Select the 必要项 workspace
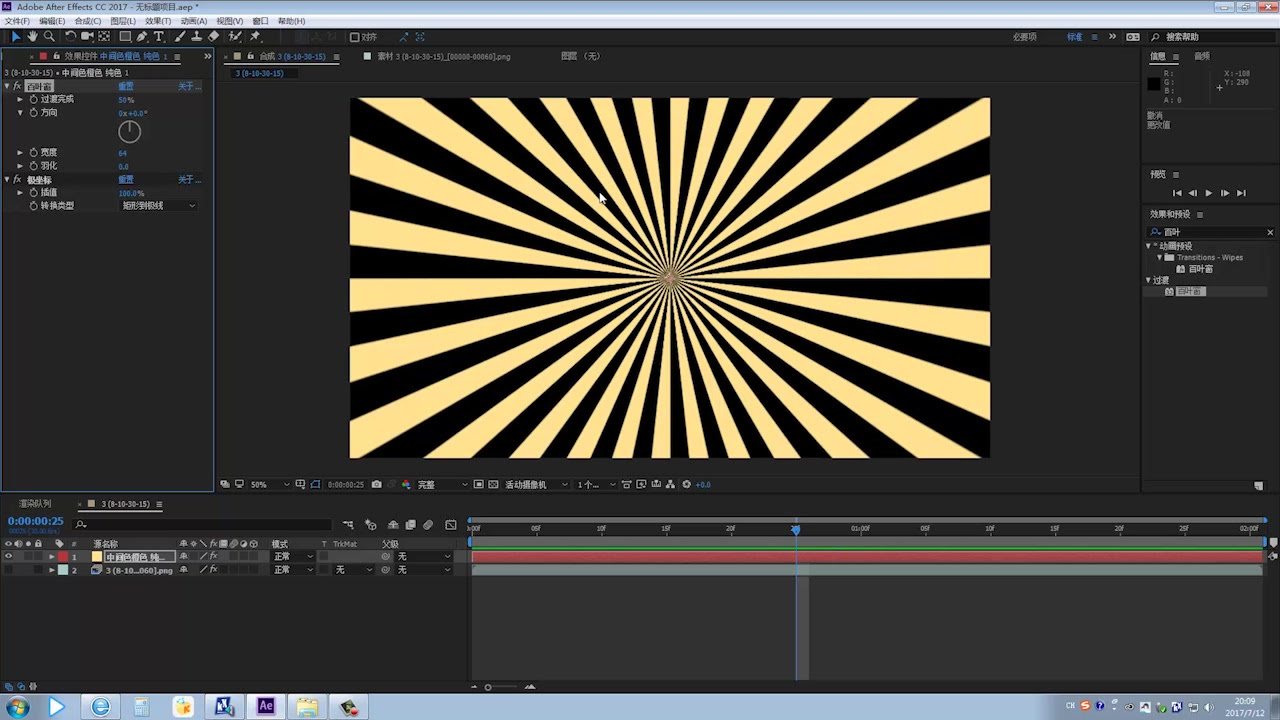Image resolution: width=1280 pixels, height=720 pixels. tap(1024, 37)
